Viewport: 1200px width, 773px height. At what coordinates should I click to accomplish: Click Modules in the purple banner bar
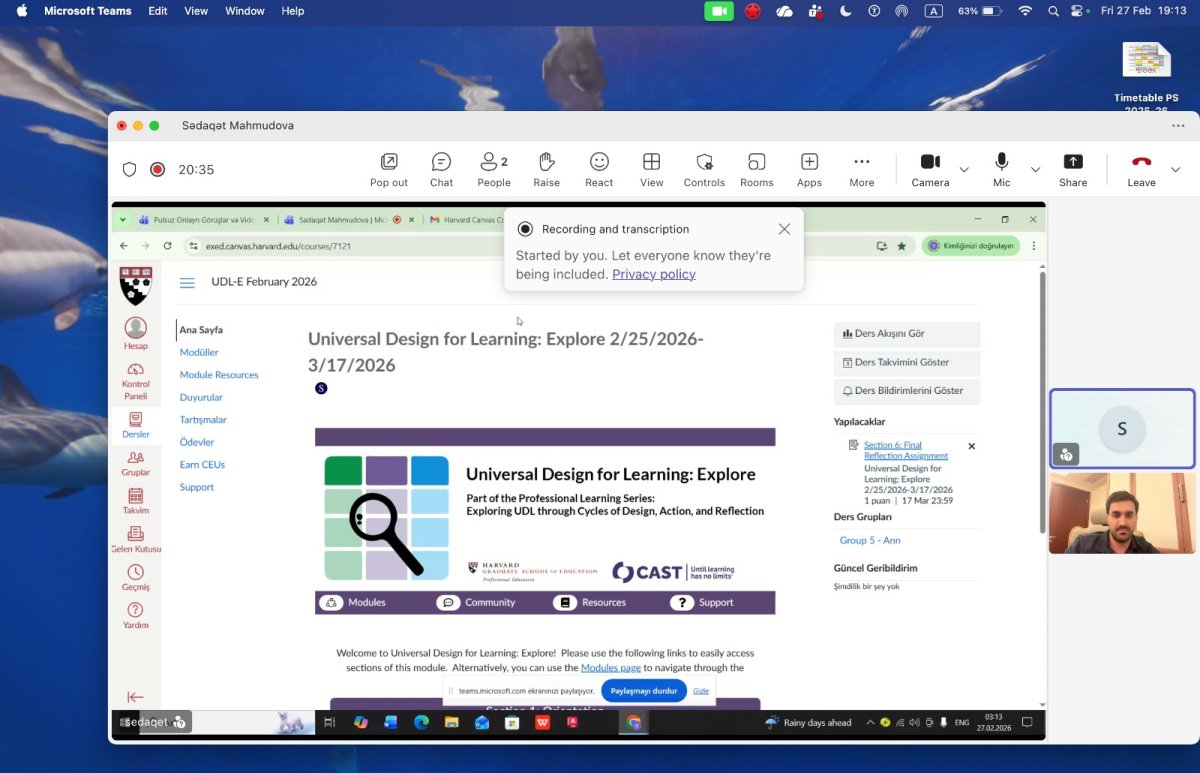354,602
